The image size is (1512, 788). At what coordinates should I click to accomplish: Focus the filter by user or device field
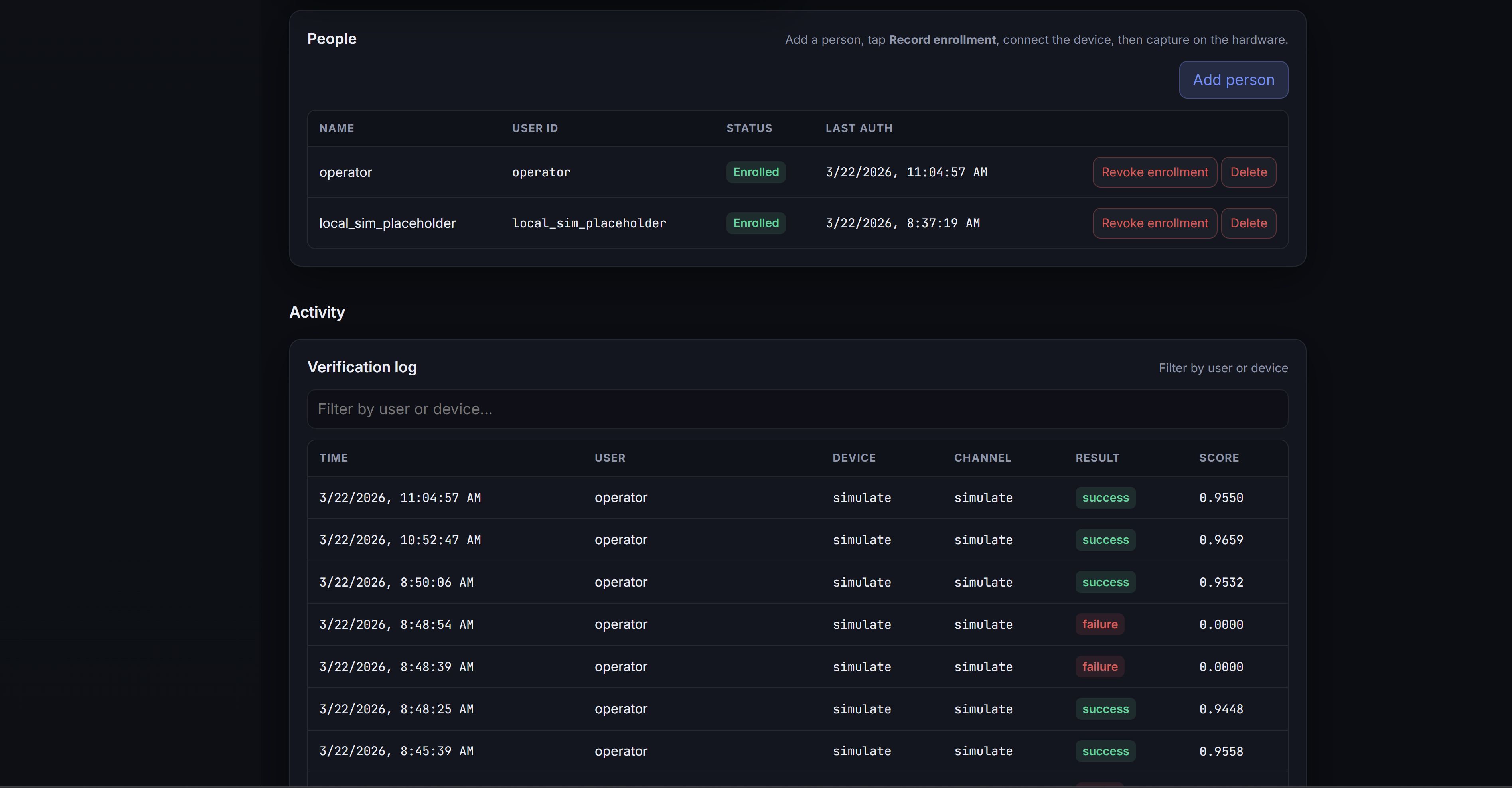coord(797,409)
